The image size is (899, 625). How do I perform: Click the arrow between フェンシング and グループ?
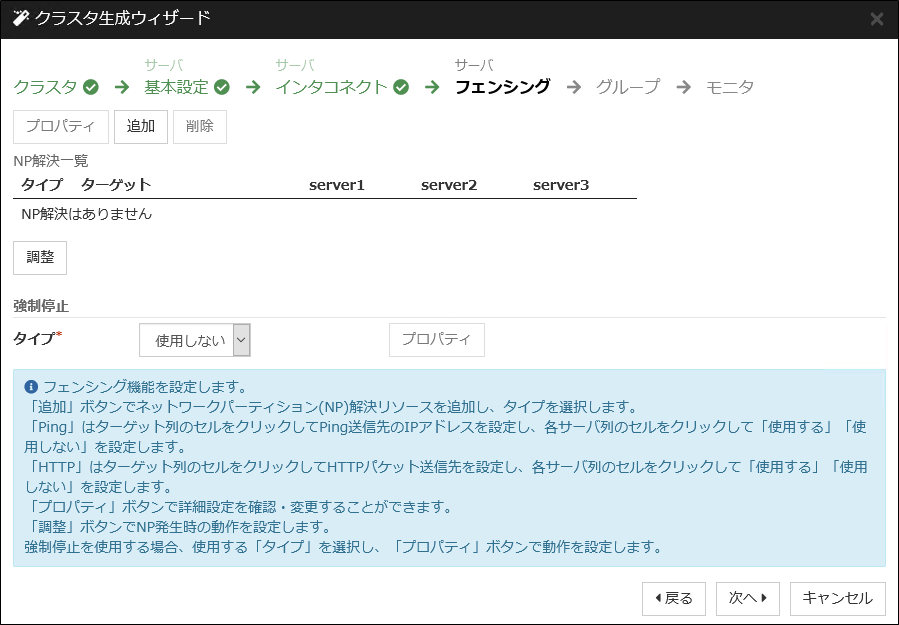[576, 87]
